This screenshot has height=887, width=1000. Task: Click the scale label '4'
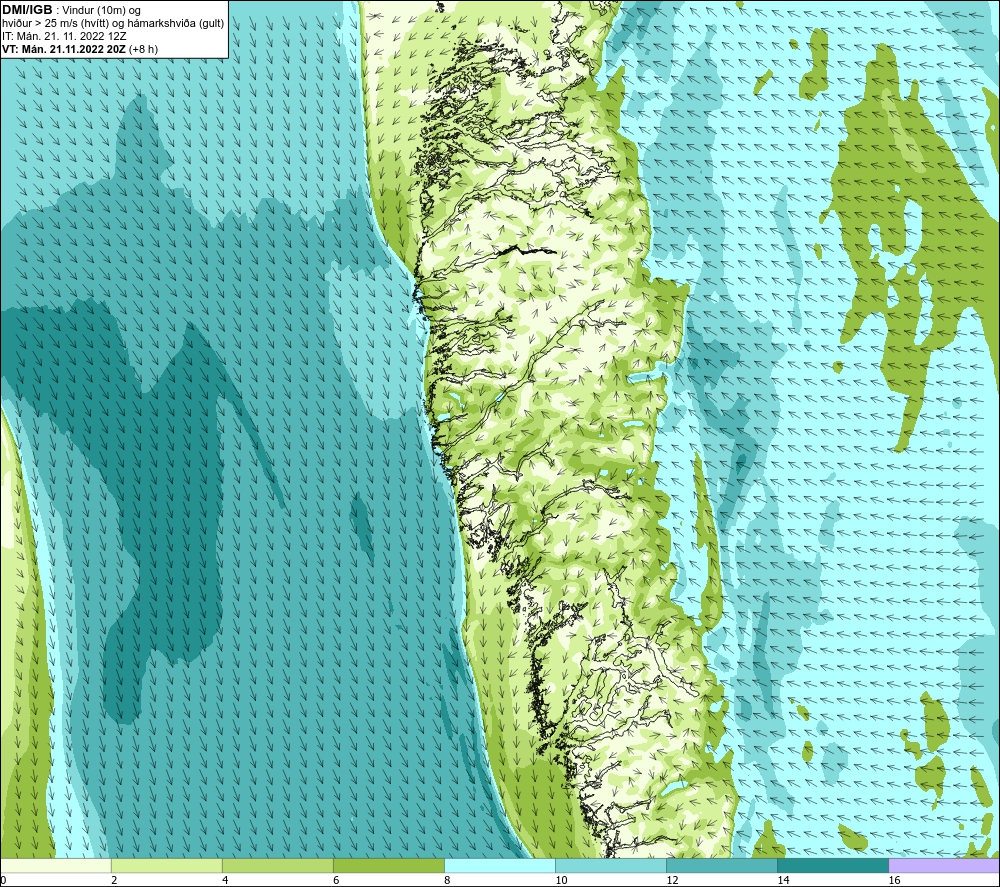point(224,880)
